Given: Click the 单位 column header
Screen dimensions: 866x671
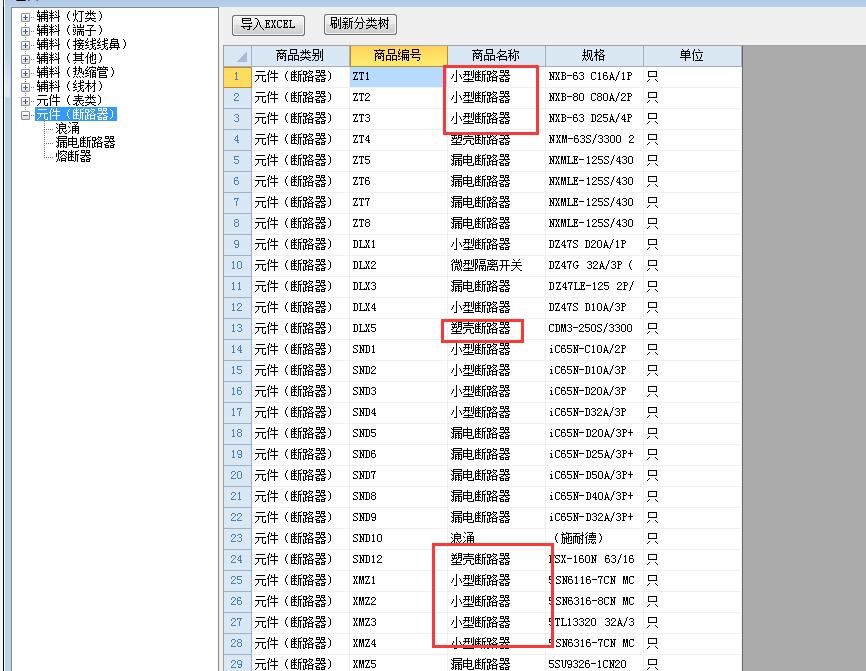Looking at the screenshot, I should click(x=691, y=55).
